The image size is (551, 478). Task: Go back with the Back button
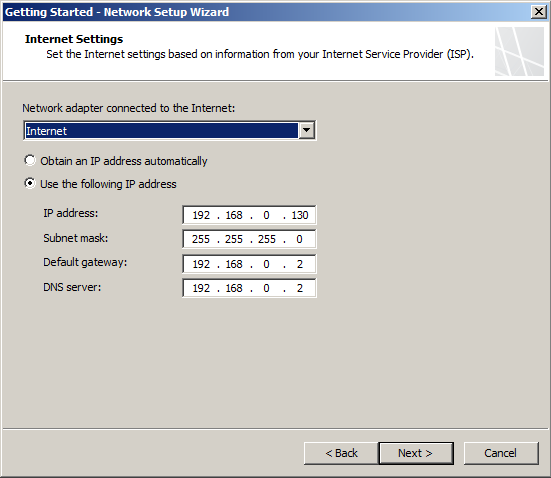click(x=341, y=453)
